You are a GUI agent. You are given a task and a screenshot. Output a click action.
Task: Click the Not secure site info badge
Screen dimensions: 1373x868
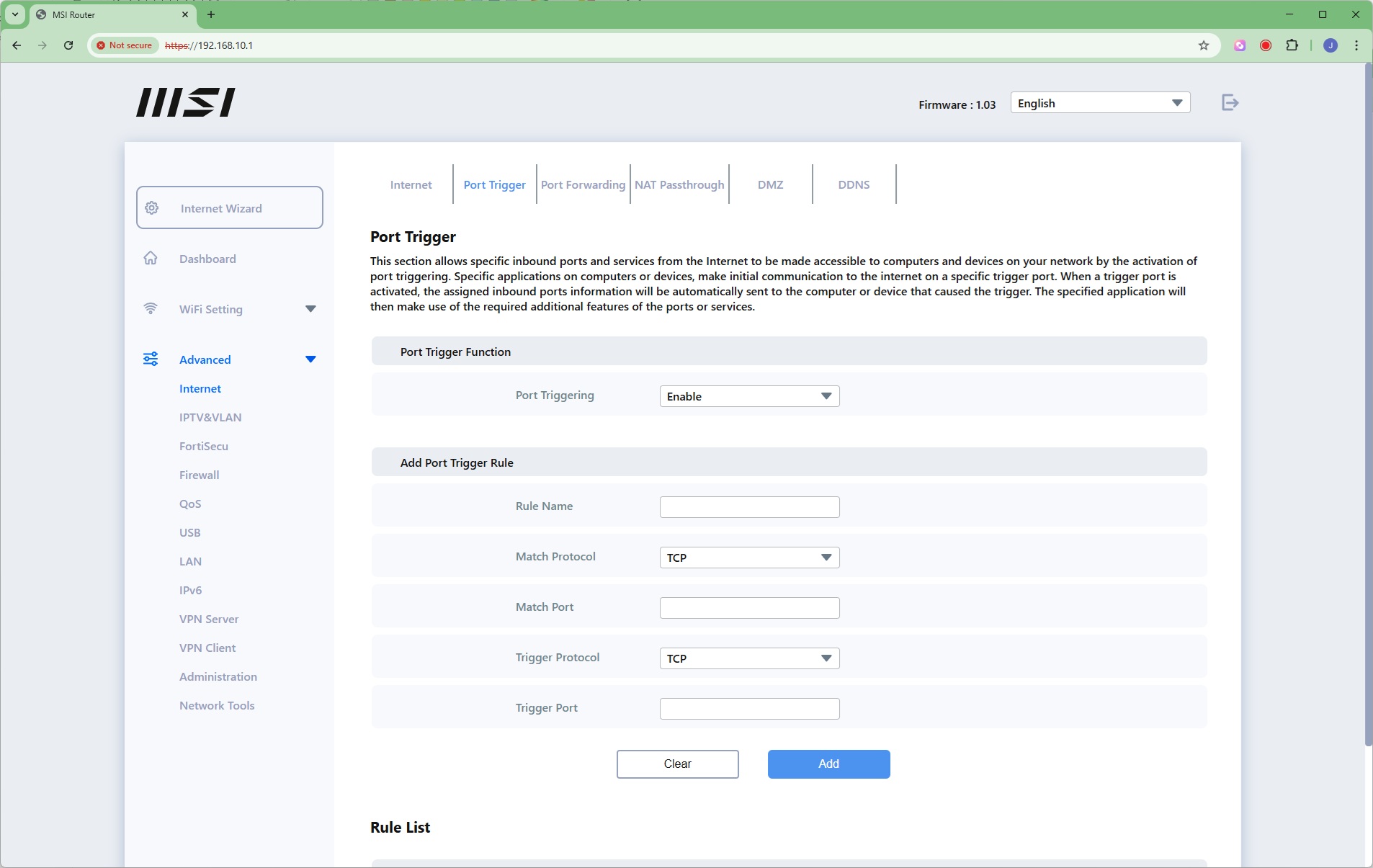(x=124, y=45)
